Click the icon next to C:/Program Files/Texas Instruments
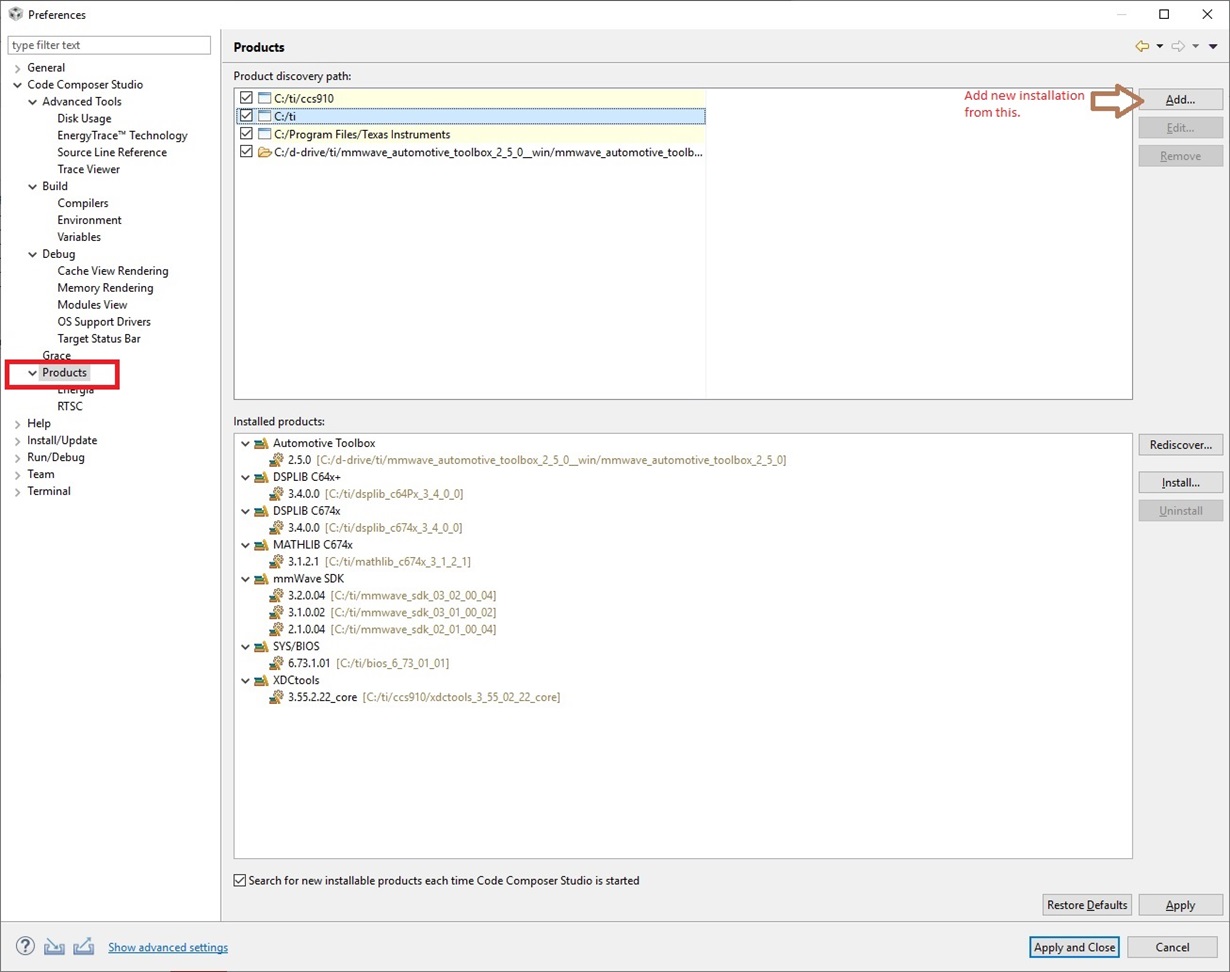The image size is (1230, 972). (x=264, y=134)
